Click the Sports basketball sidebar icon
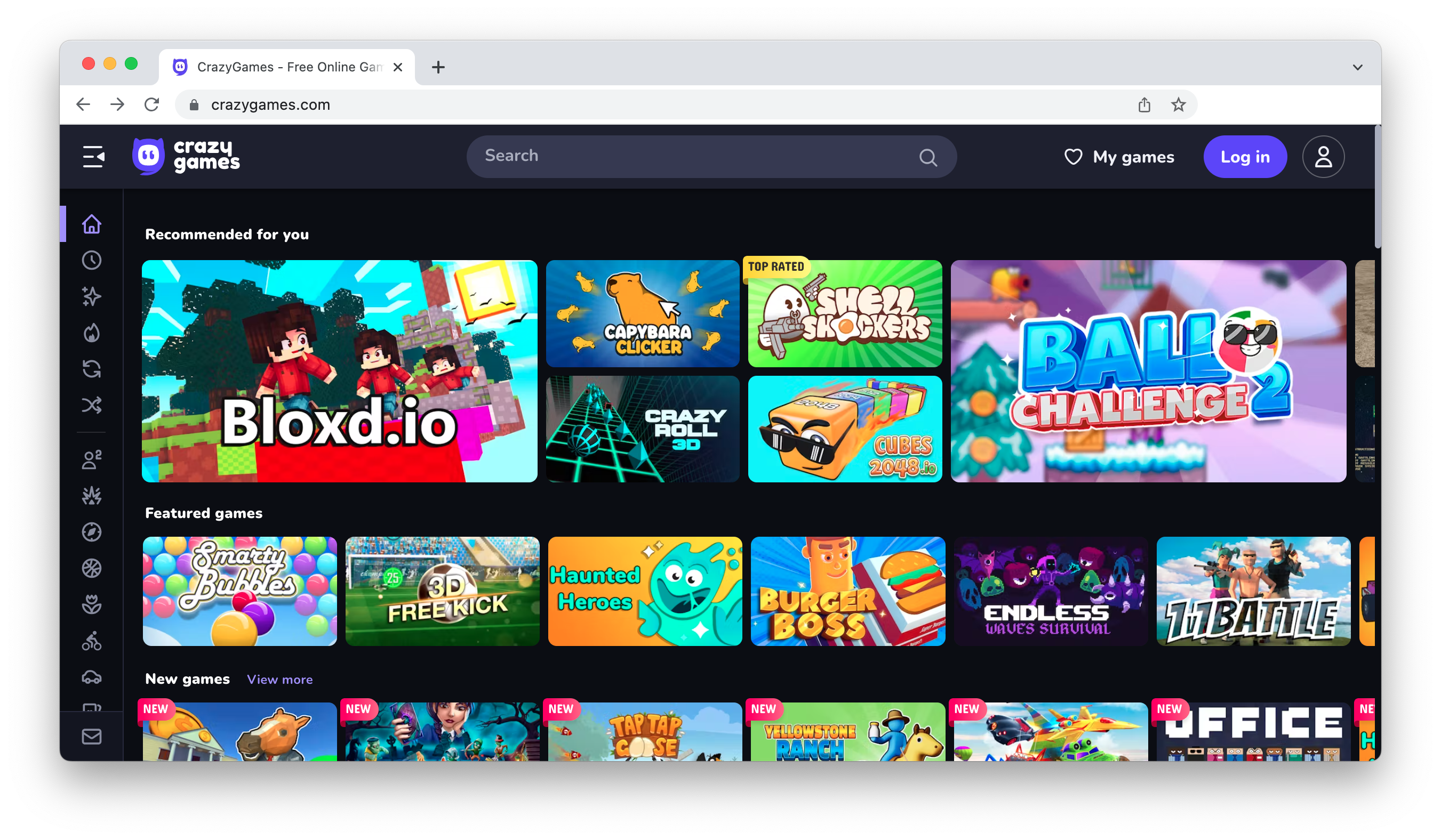Screen dimensions: 1441x840 (x=91, y=569)
